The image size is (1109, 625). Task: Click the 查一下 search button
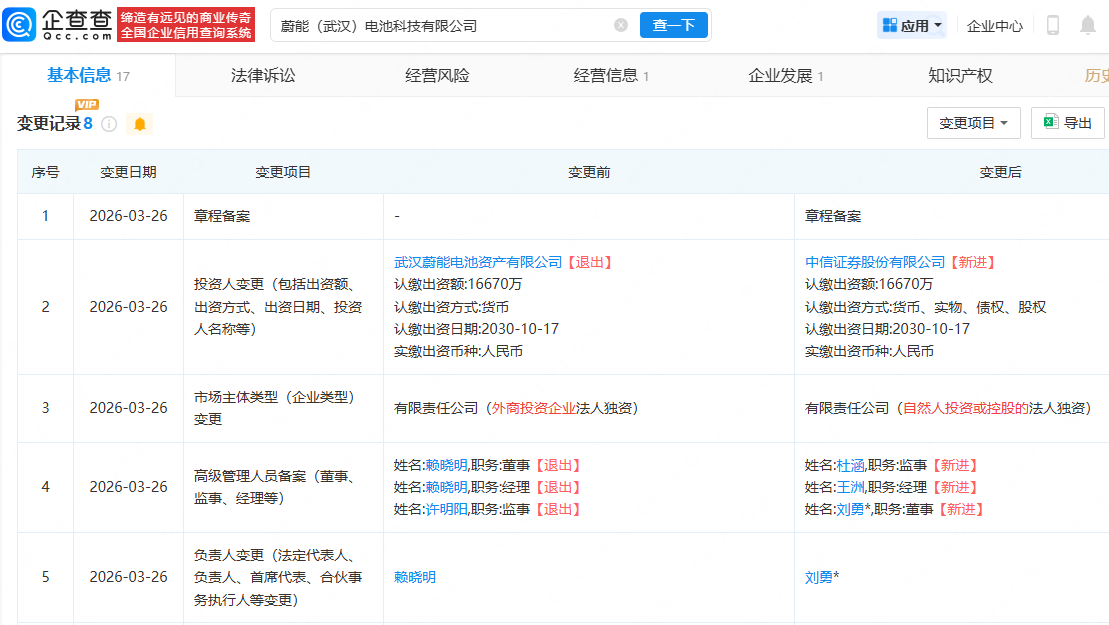coord(673,25)
